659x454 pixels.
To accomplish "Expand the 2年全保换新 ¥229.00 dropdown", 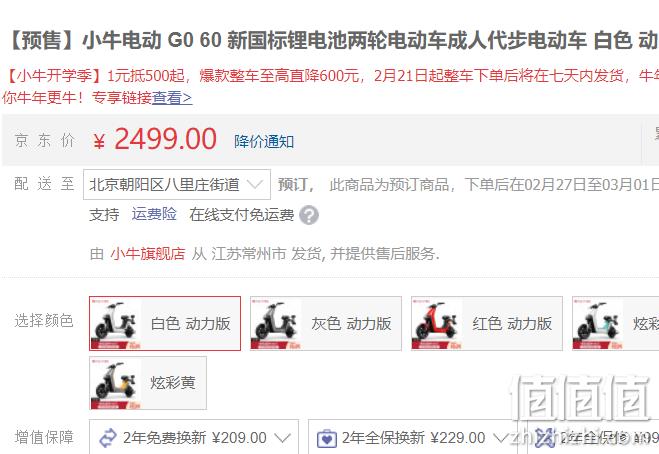I will tap(412, 438).
